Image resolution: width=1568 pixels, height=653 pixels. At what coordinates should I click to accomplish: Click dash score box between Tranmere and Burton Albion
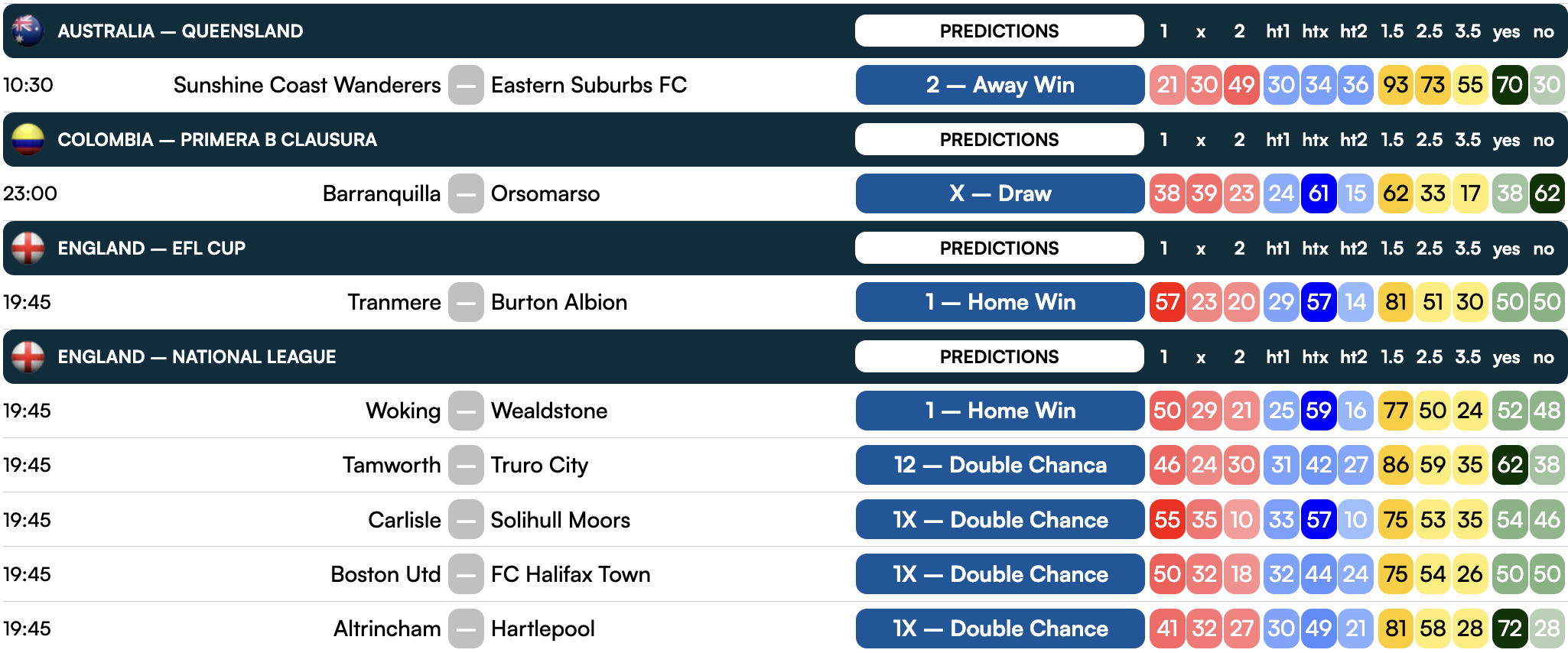pyautogui.click(x=466, y=302)
